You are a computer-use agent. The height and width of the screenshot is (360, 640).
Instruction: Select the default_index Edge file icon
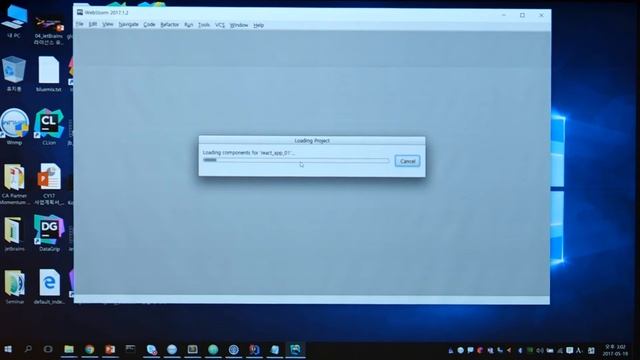(x=49, y=287)
